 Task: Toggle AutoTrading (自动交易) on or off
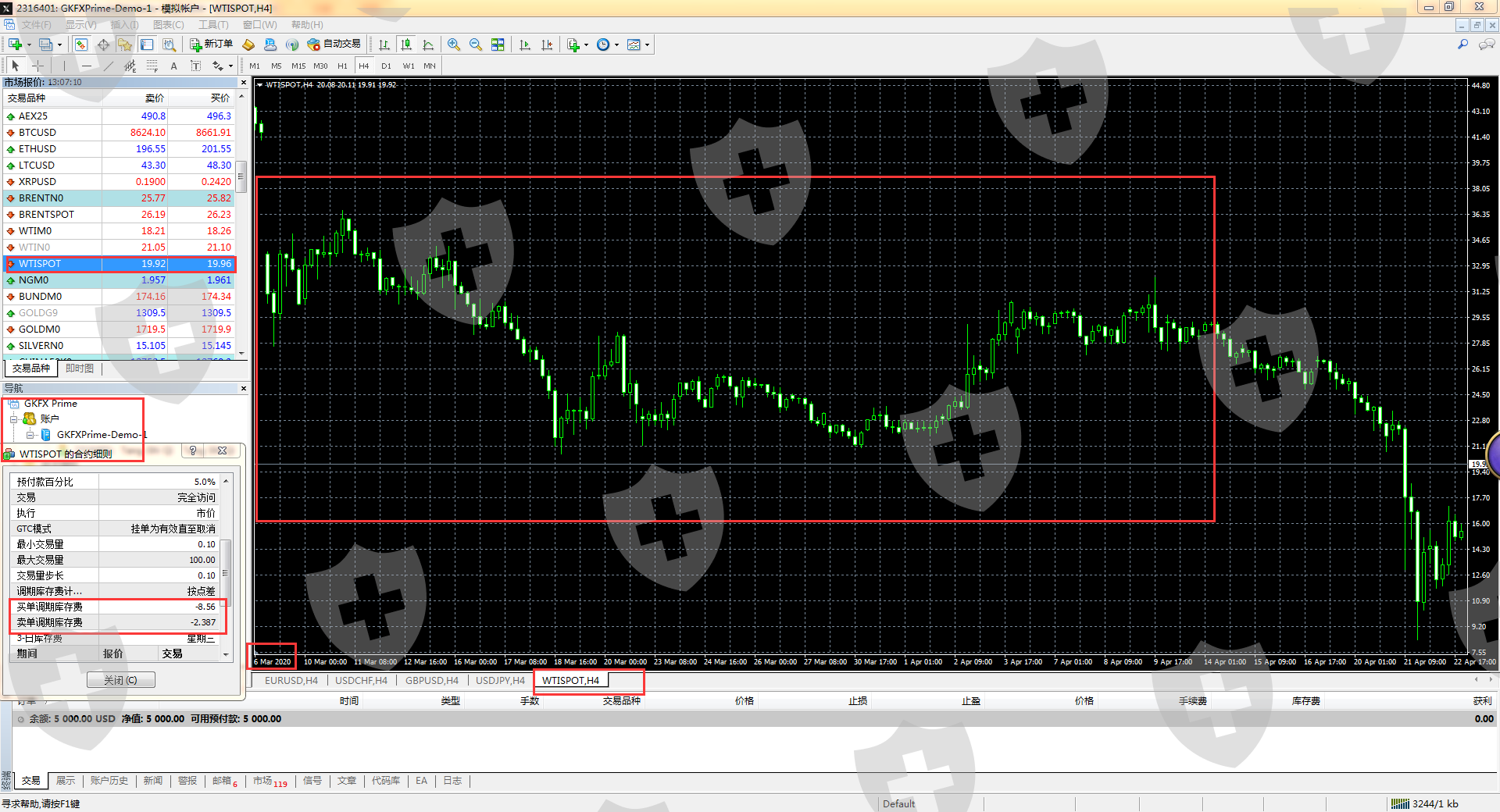tap(334, 45)
